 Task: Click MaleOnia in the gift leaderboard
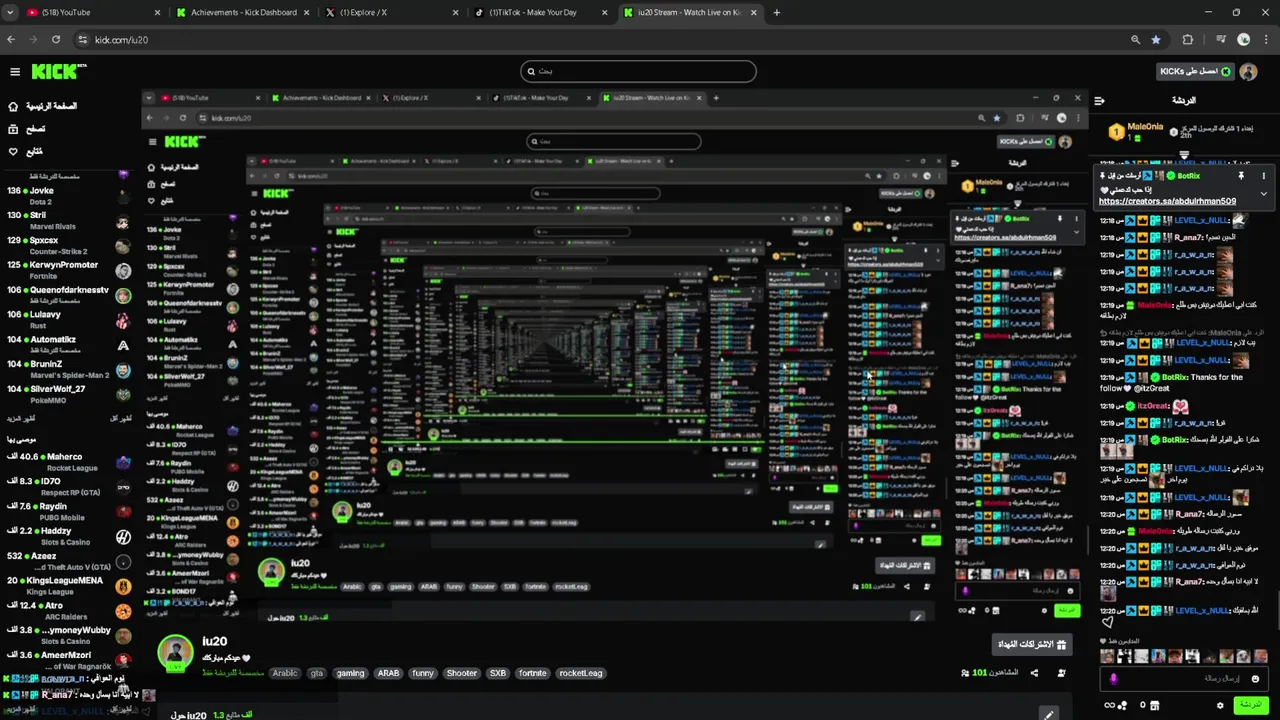(1145, 126)
